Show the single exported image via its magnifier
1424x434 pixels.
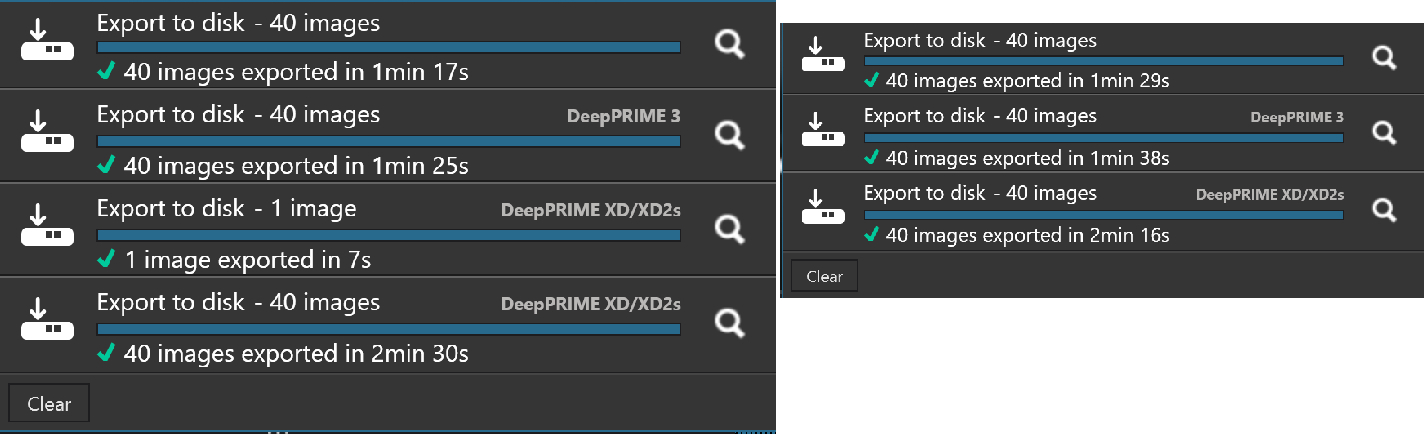(x=731, y=229)
